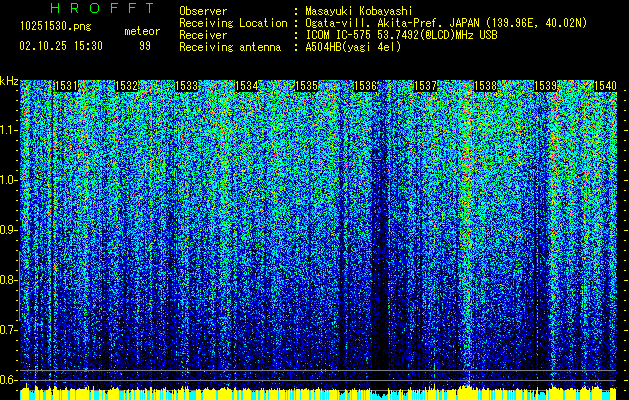This screenshot has height=400, width=629.
Task: Click the HROFFT title text
Action: [x=102, y=8]
